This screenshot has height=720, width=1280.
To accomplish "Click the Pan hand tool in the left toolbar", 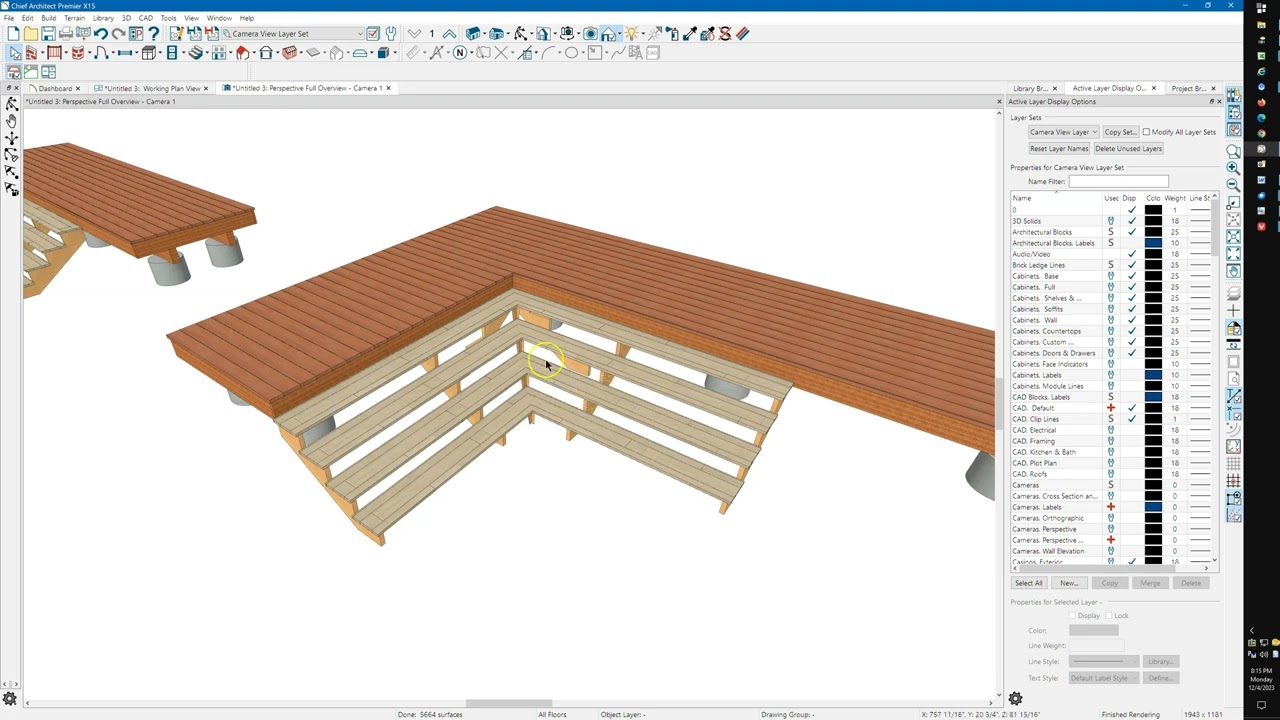I will (11, 121).
